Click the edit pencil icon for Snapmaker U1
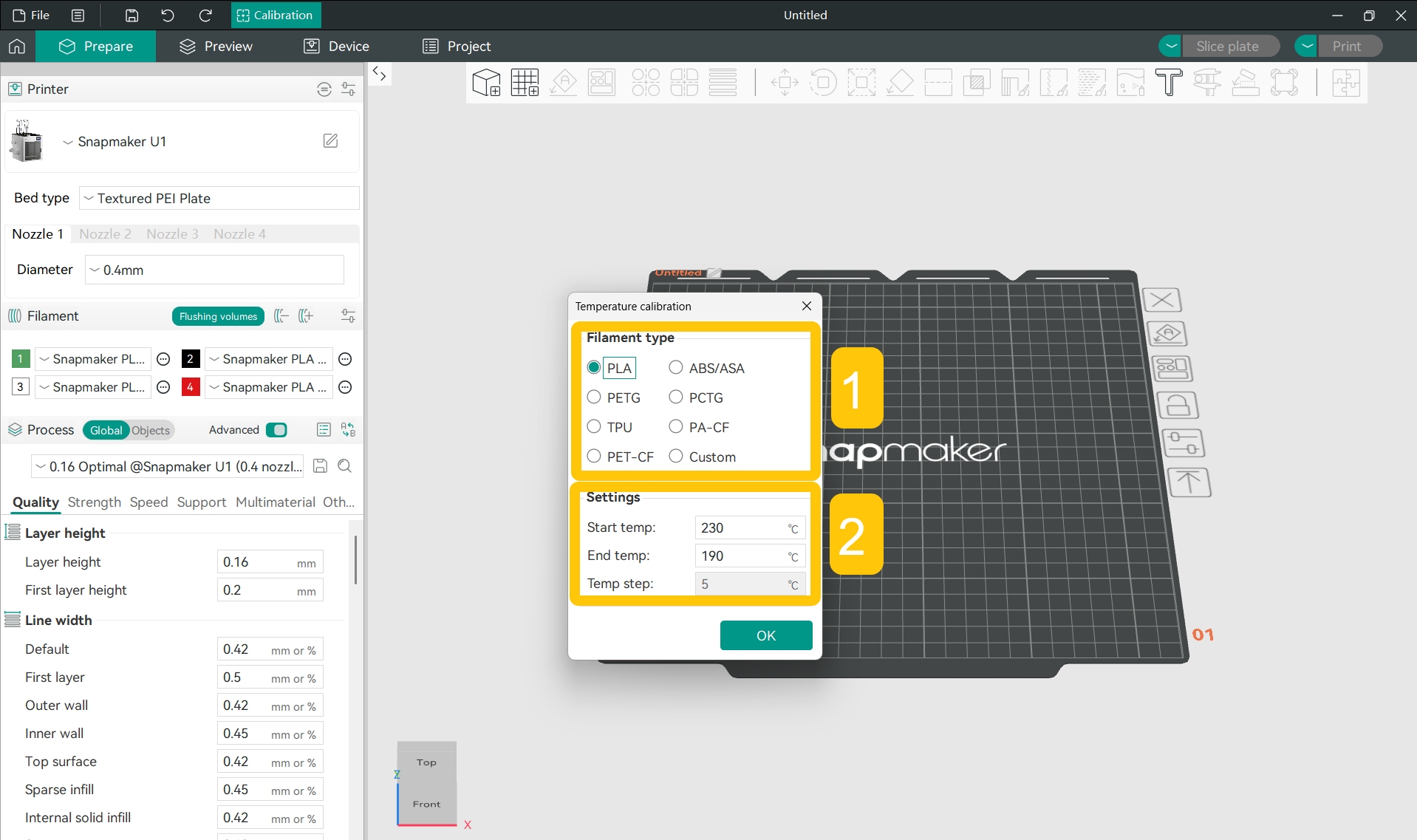Screen dimensions: 1417x840 pyautogui.click(x=330, y=141)
